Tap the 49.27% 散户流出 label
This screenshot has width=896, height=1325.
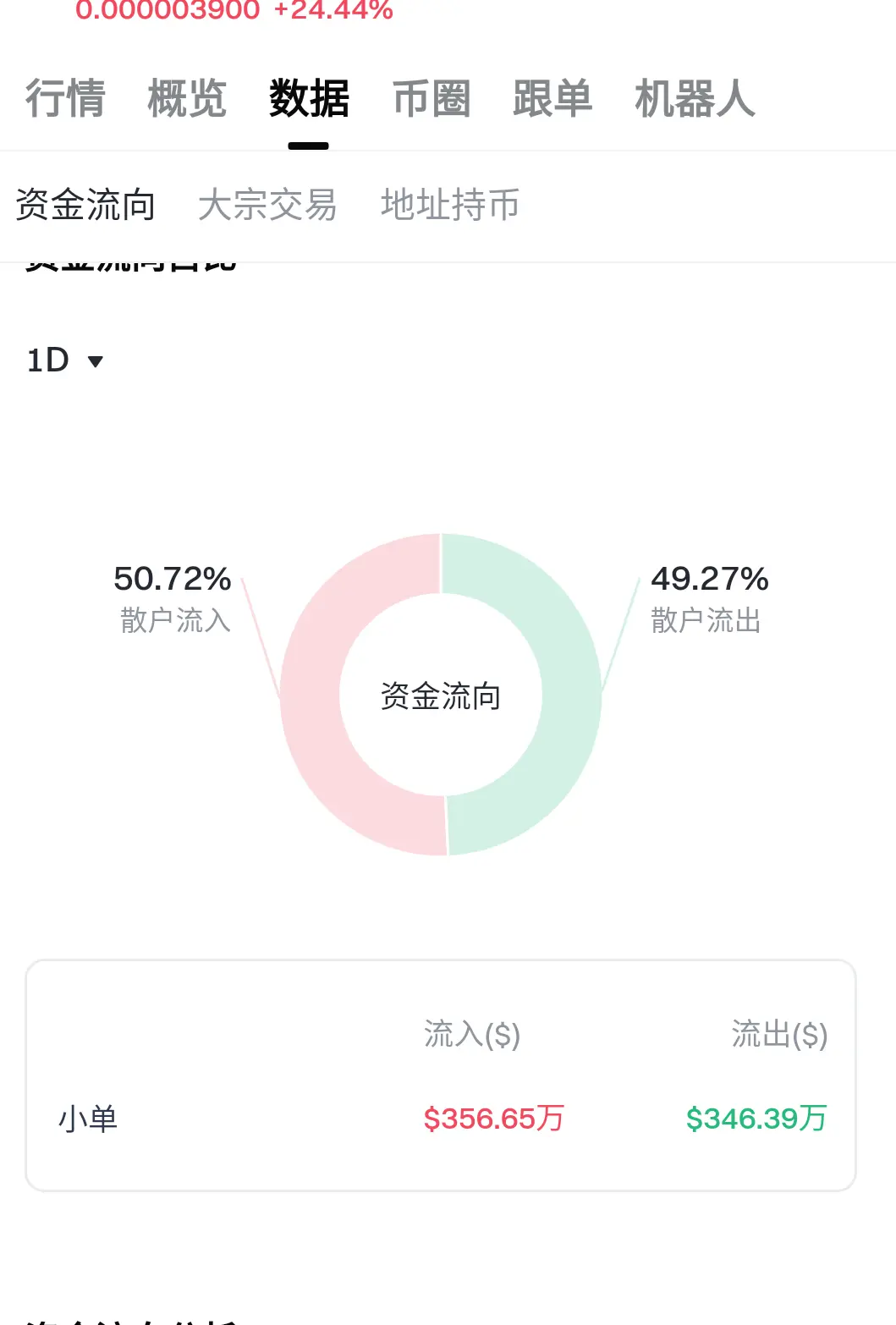(709, 598)
